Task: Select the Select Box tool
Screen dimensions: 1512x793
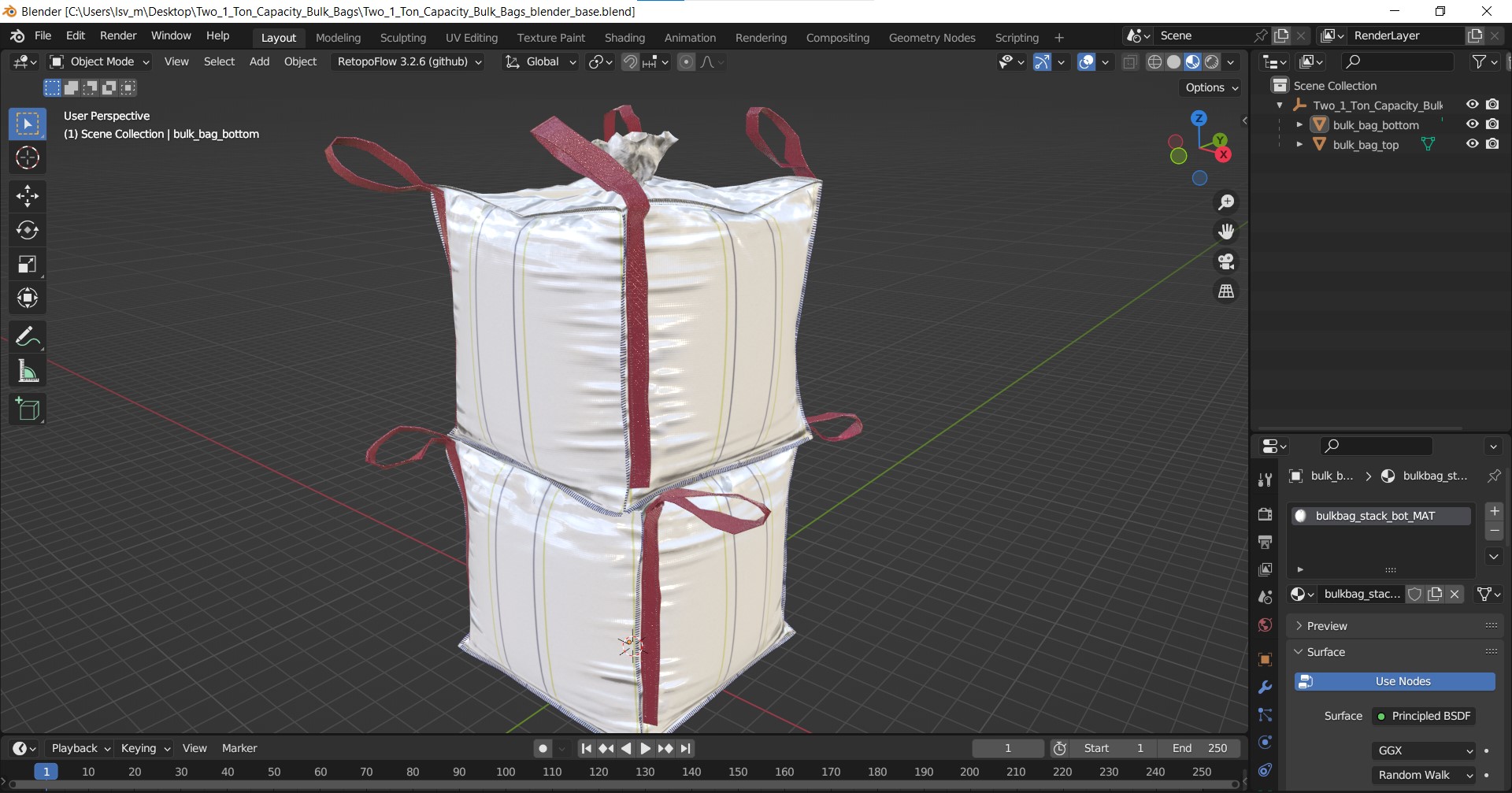Action: 28,124
